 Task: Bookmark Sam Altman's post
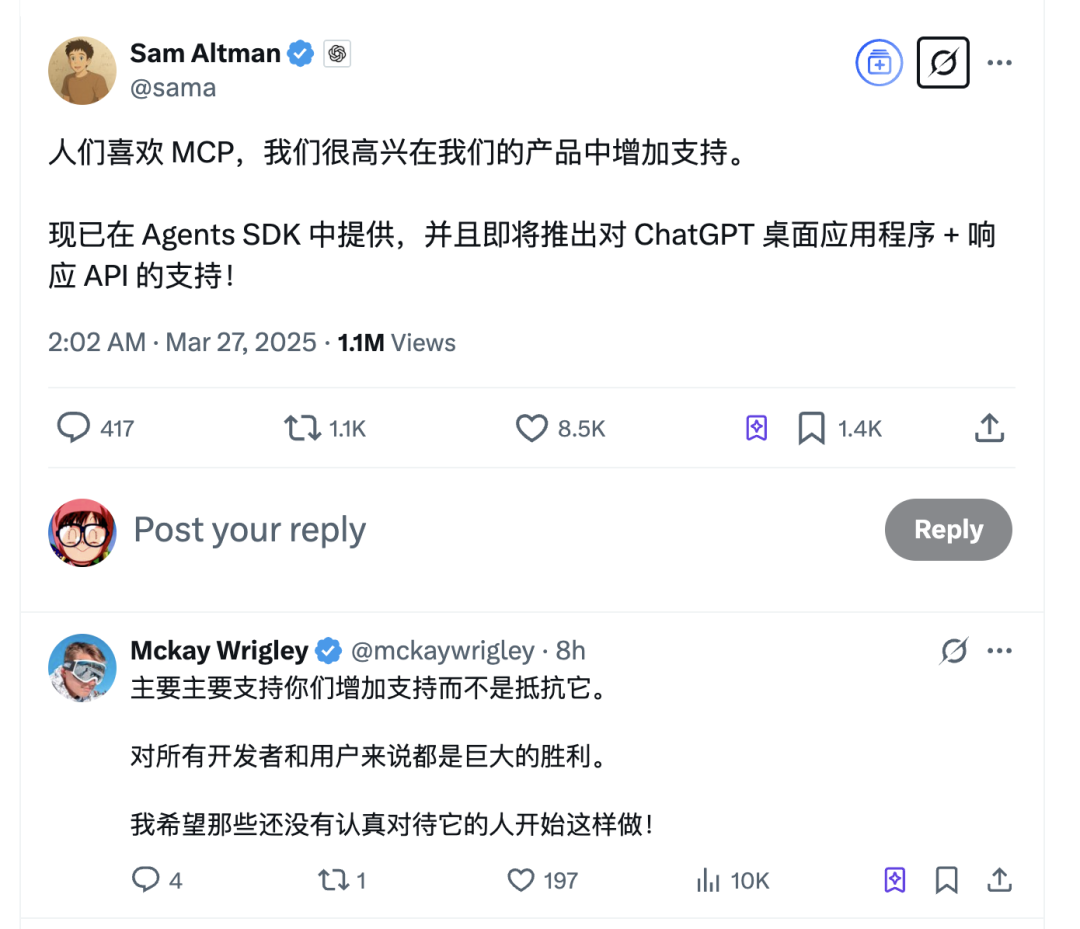click(811, 428)
